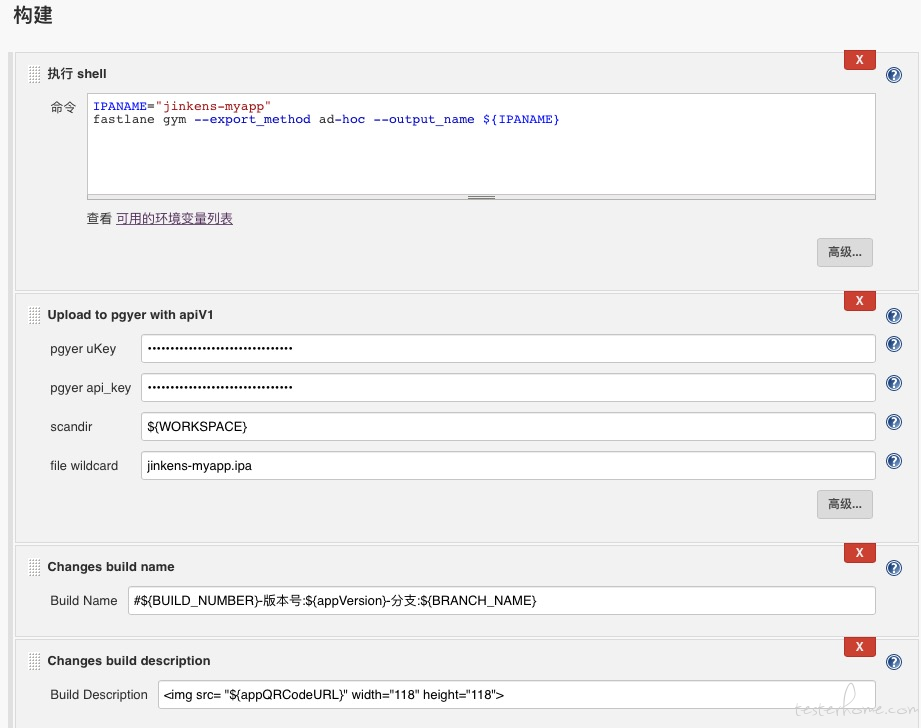This screenshot has height=728, width=921.
Task: Focus the file wildcard input field
Action: pyautogui.click(x=508, y=465)
